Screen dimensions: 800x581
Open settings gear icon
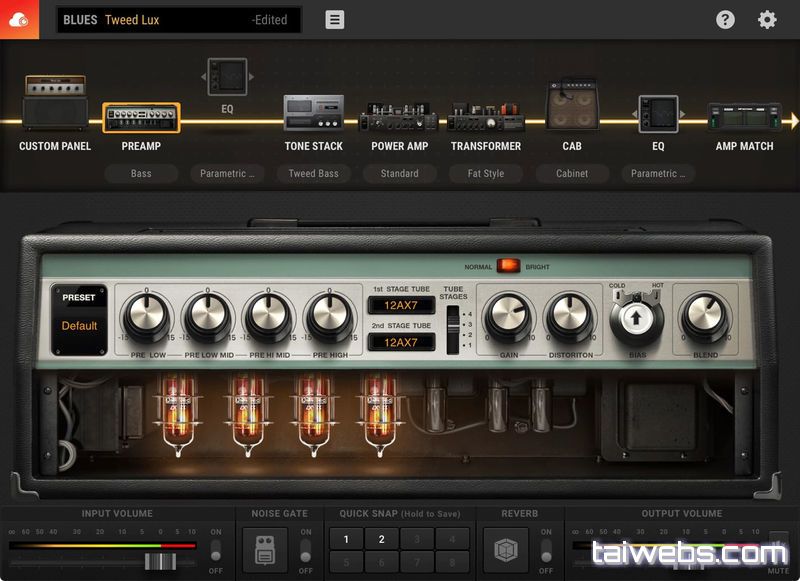(767, 20)
